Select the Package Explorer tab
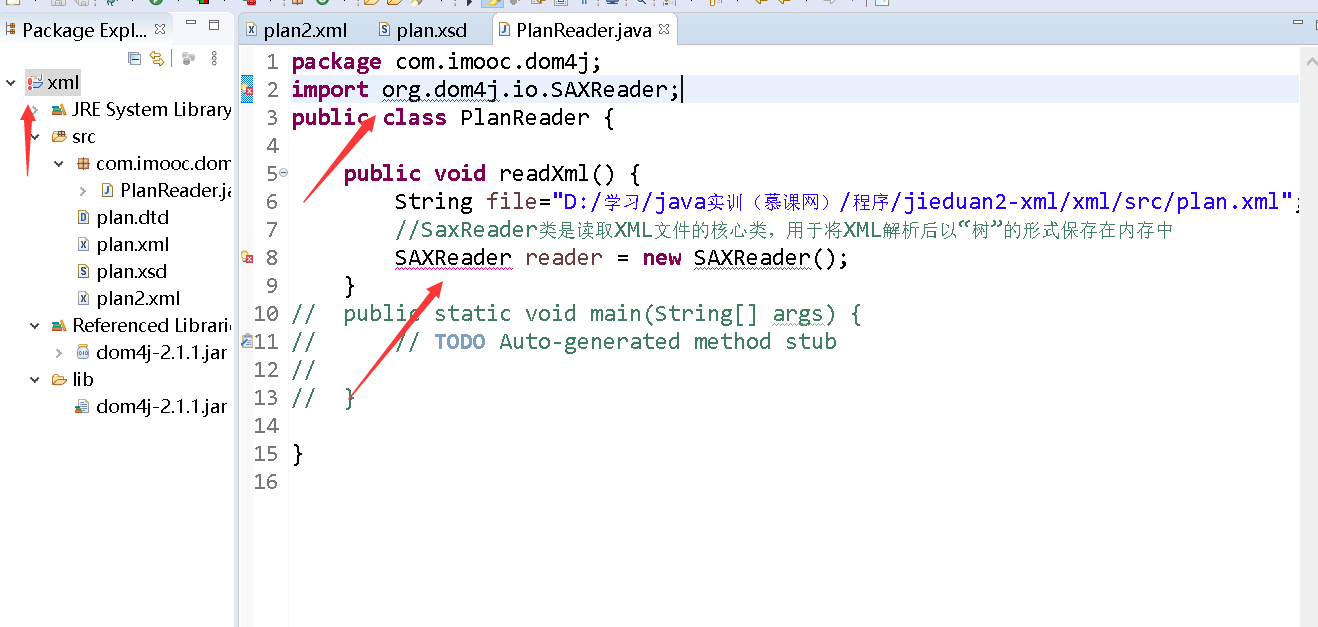 pyautogui.click(x=85, y=30)
